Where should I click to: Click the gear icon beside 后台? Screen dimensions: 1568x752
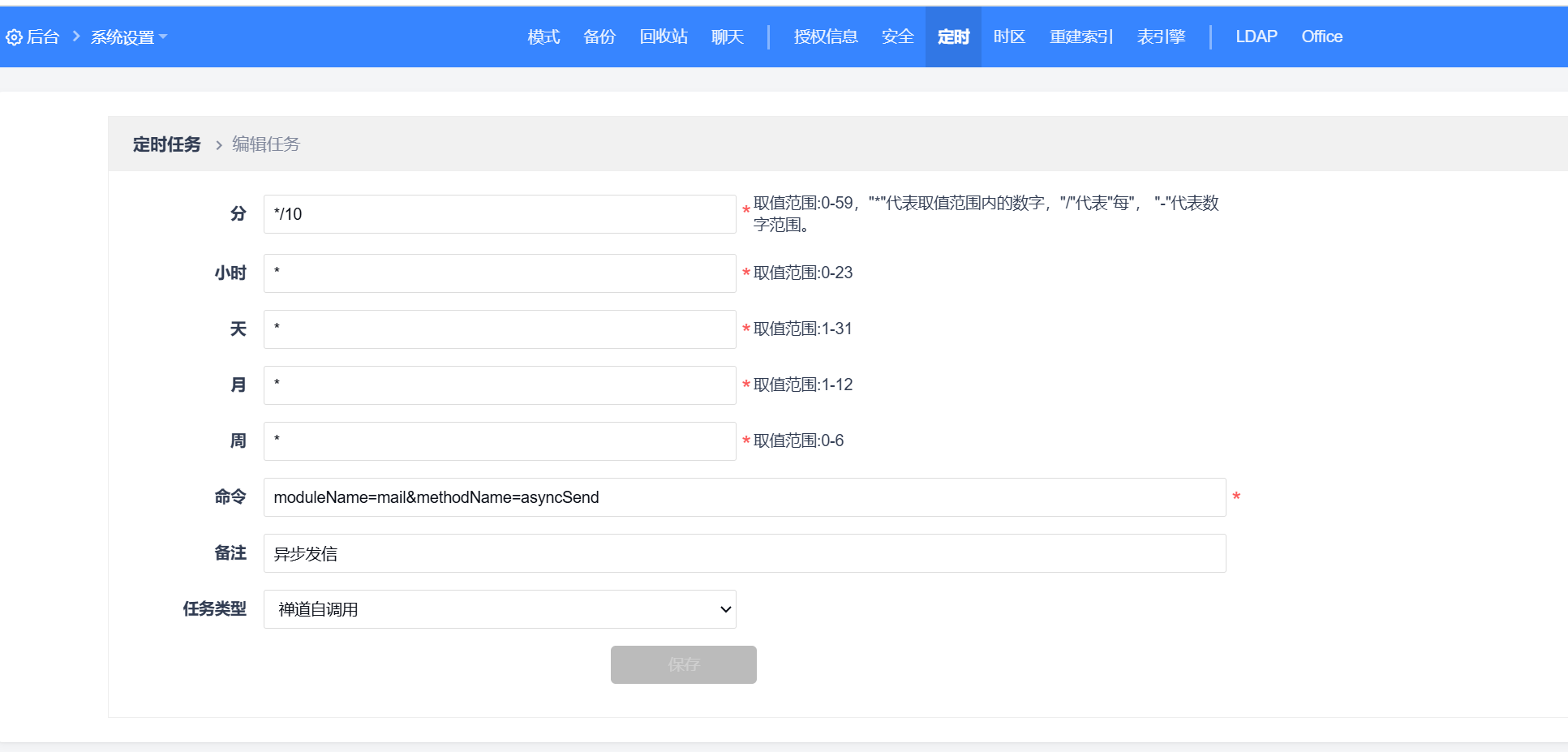[x=14, y=37]
